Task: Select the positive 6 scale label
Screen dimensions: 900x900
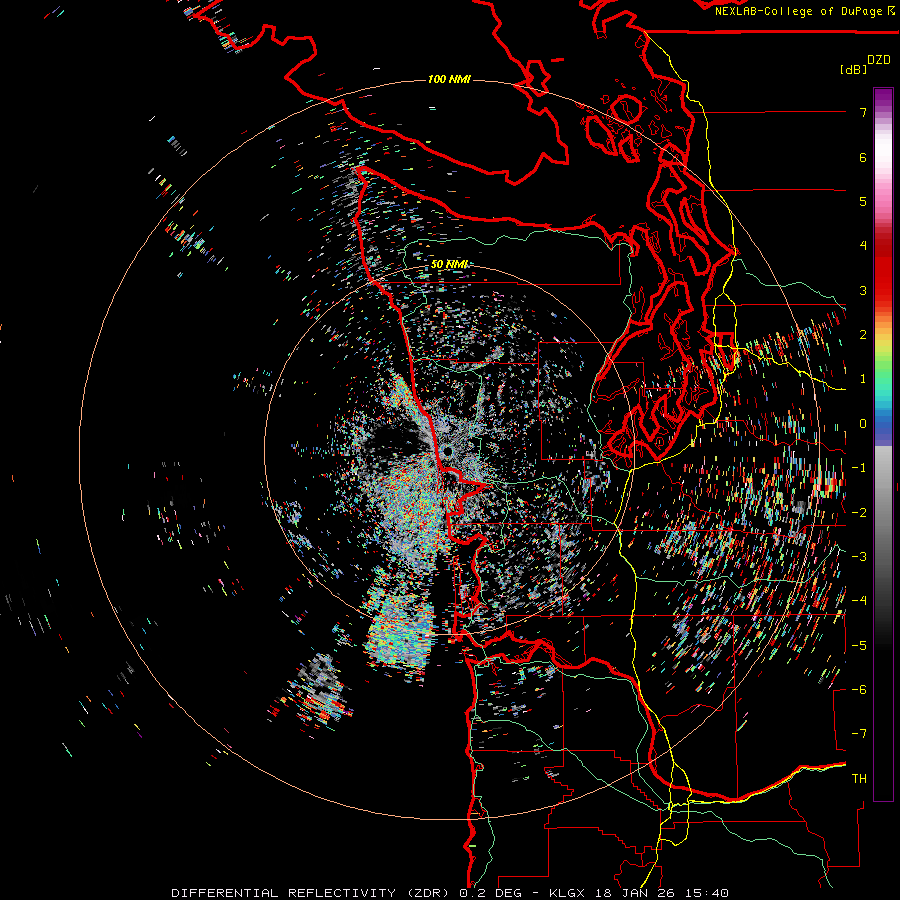Action: [x=863, y=157]
